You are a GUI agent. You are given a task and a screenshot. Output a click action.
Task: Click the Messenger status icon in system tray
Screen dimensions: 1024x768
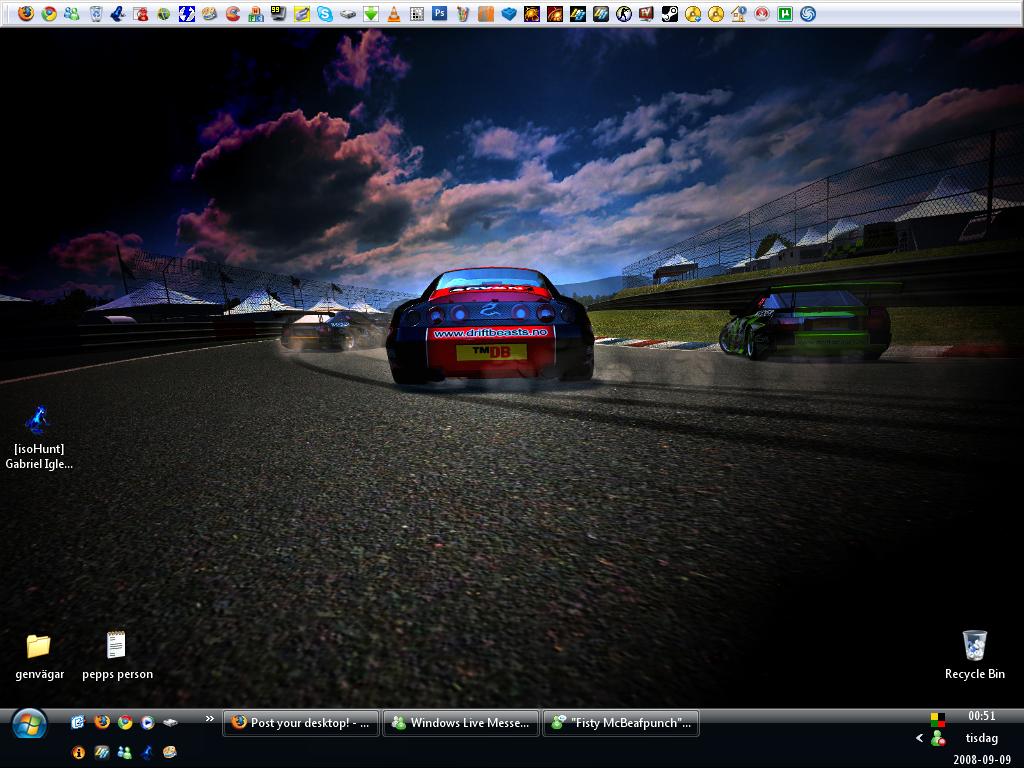(x=938, y=739)
